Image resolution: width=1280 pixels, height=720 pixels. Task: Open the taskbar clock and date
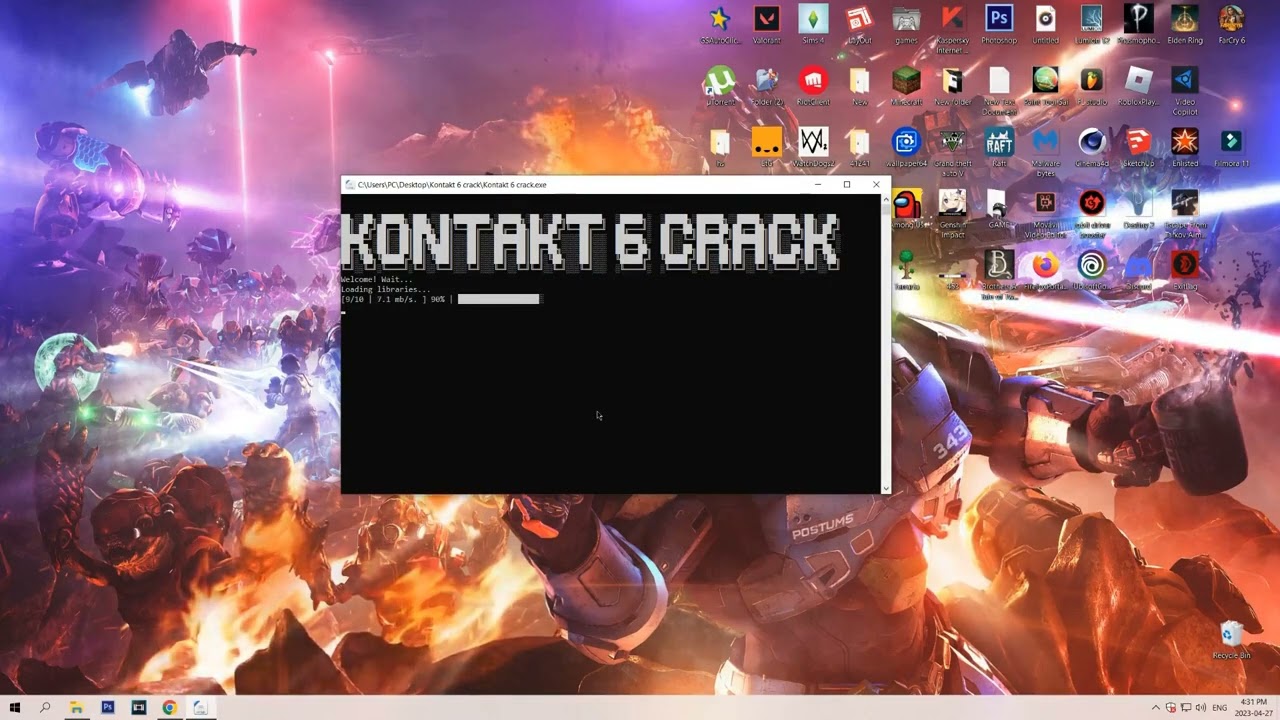pos(1254,708)
